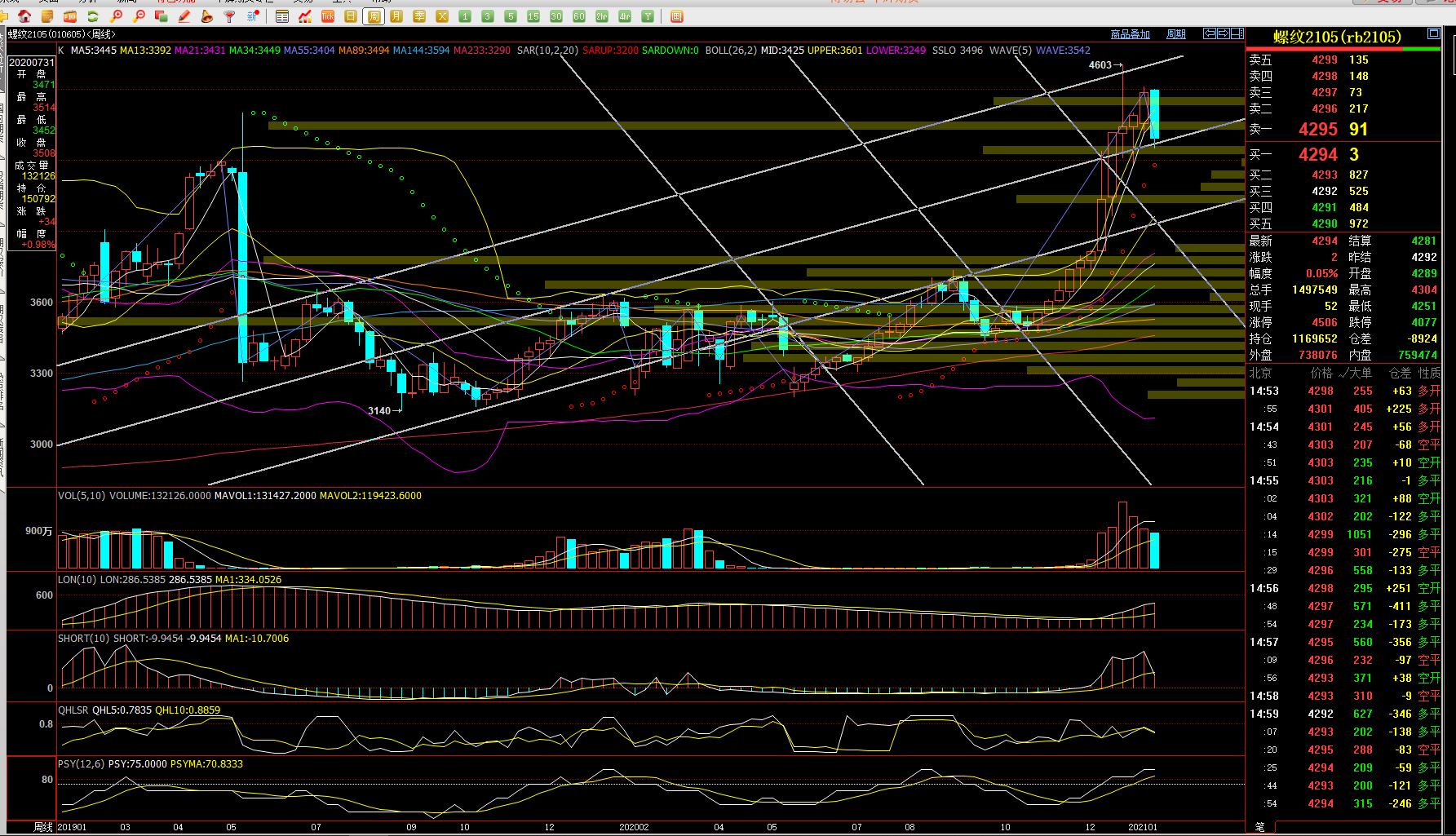Select the 2hr period button
This screenshot has width=1456, height=836.
click(602, 16)
